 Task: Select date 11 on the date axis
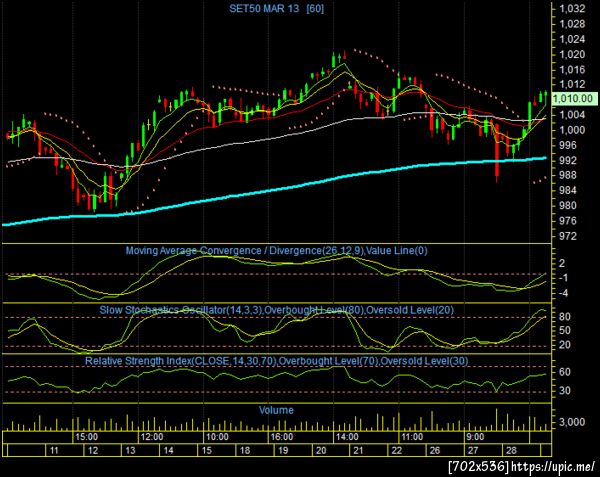click(54, 450)
